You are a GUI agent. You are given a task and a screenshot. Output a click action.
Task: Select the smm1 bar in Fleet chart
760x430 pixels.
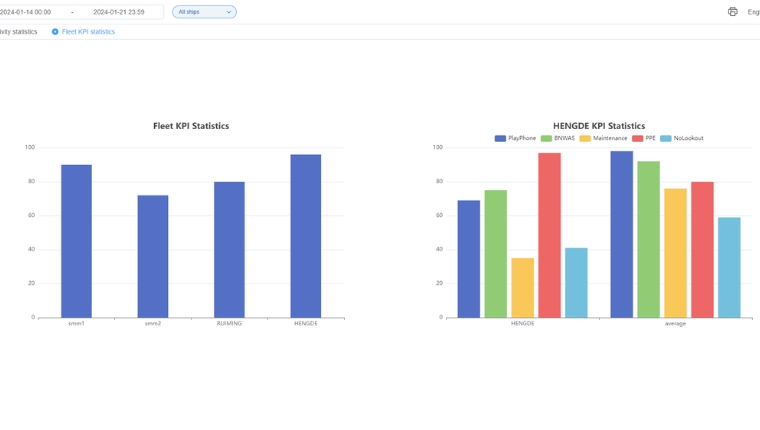click(x=76, y=241)
